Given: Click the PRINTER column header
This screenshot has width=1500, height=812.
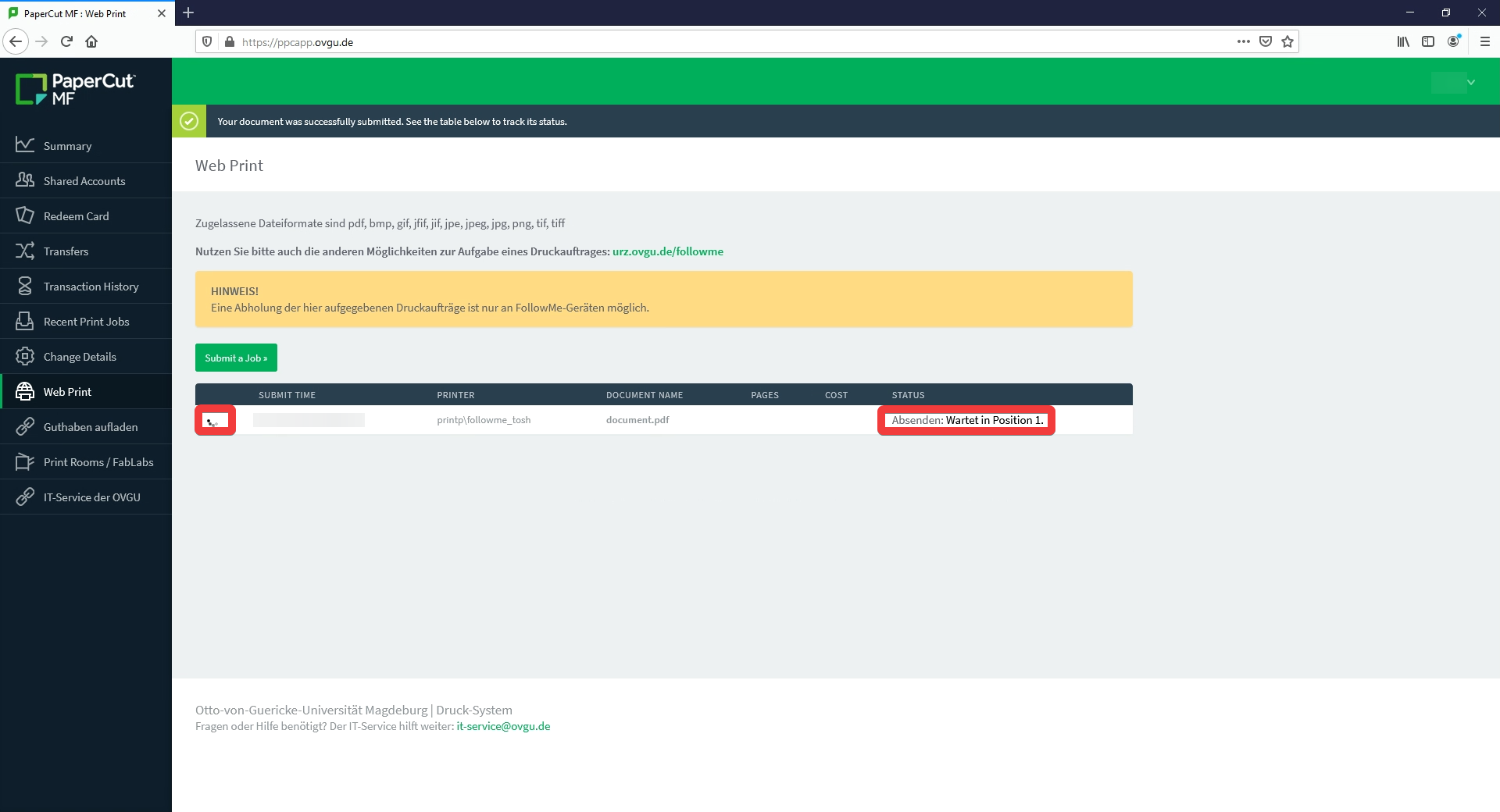Looking at the screenshot, I should [455, 395].
